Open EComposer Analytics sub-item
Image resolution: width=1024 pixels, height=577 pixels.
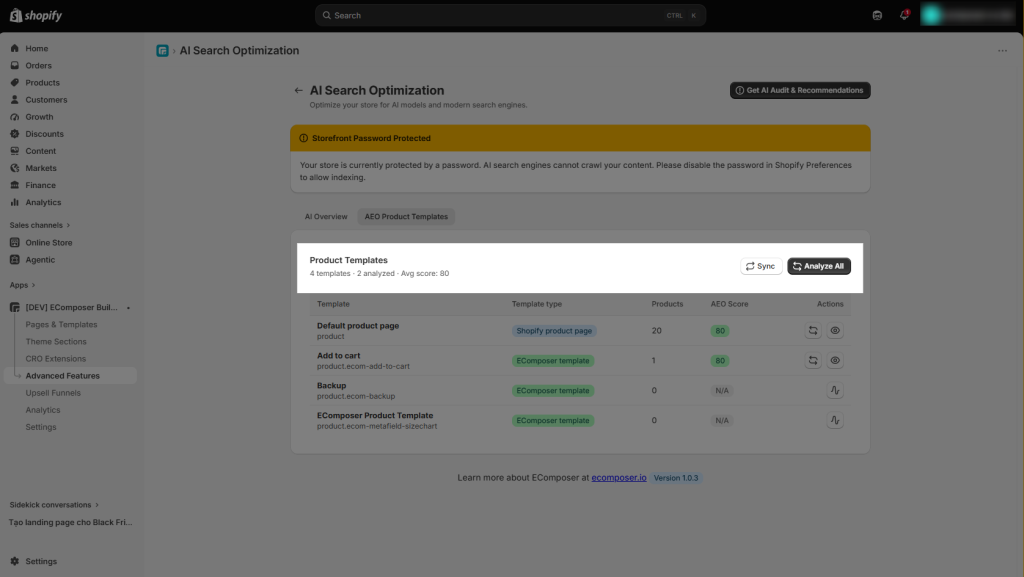coord(42,410)
